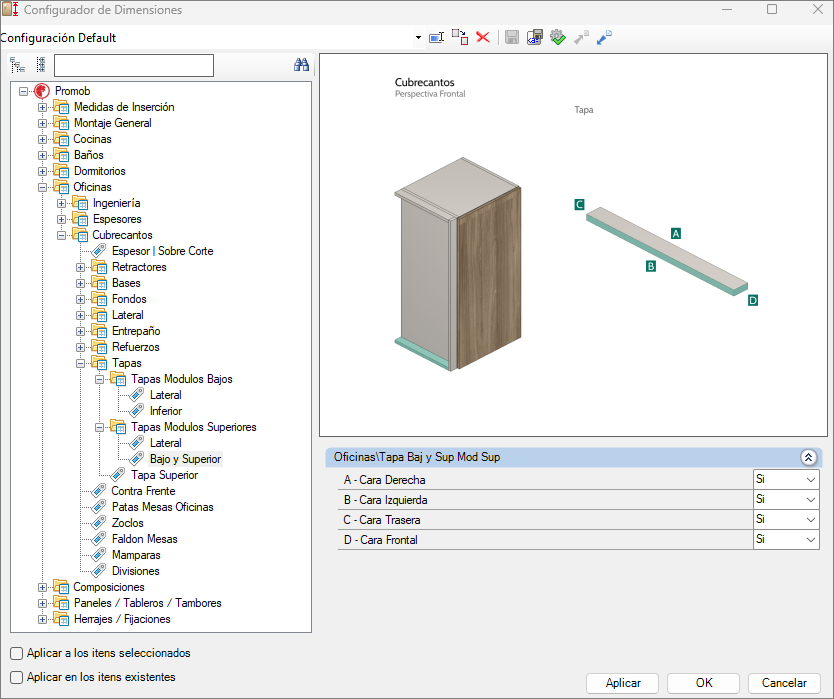Click the collapse all tree nodes icon

[40, 66]
